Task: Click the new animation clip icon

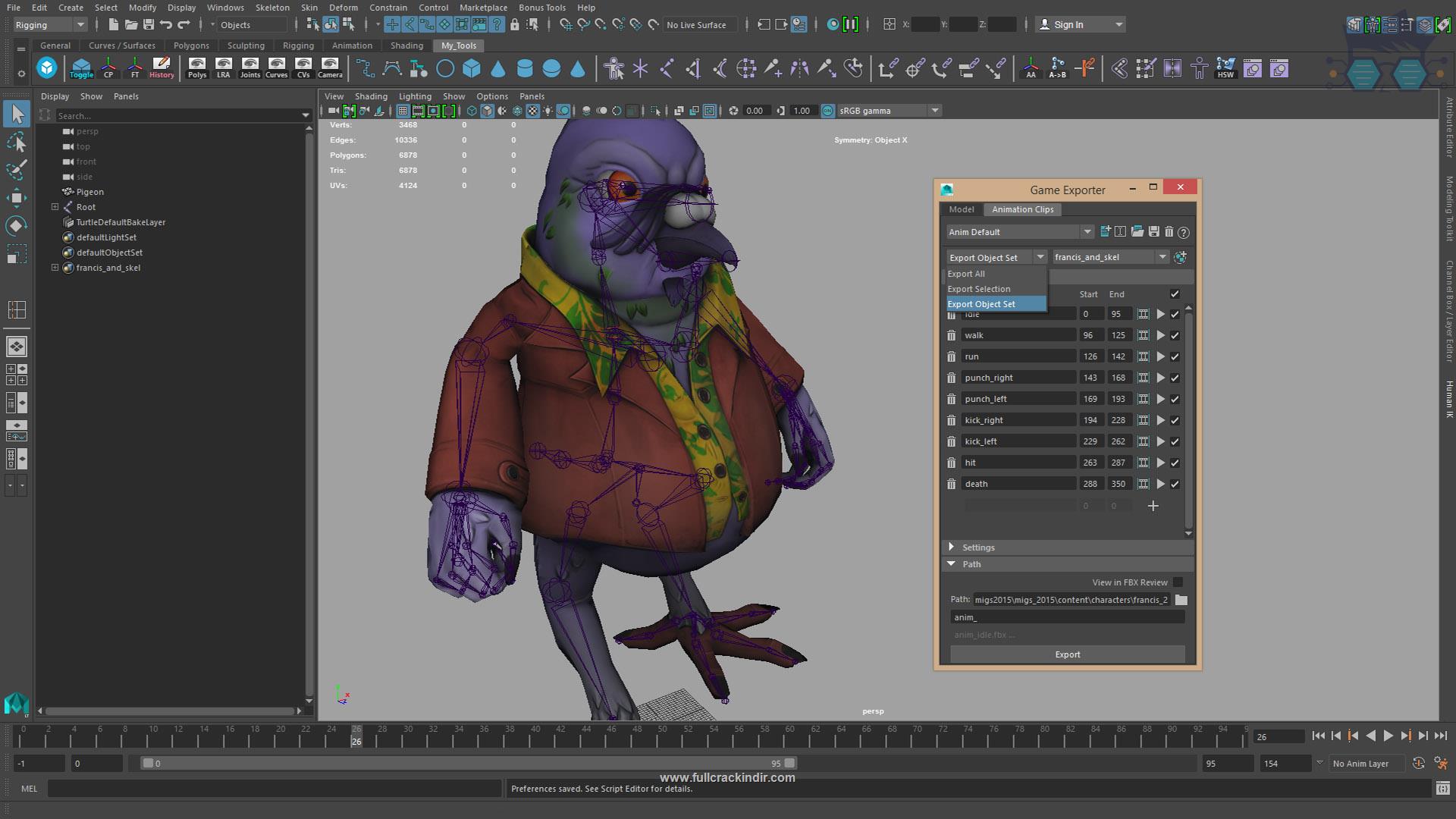Action: [x=1153, y=505]
